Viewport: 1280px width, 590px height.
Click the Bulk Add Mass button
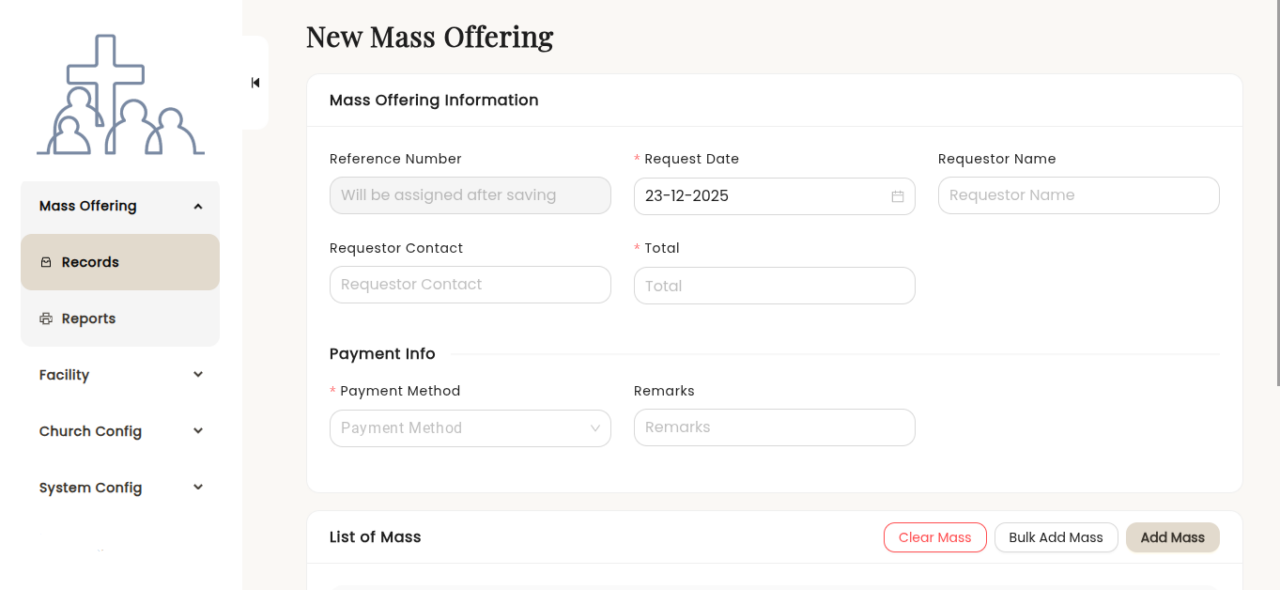point(1056,538)
